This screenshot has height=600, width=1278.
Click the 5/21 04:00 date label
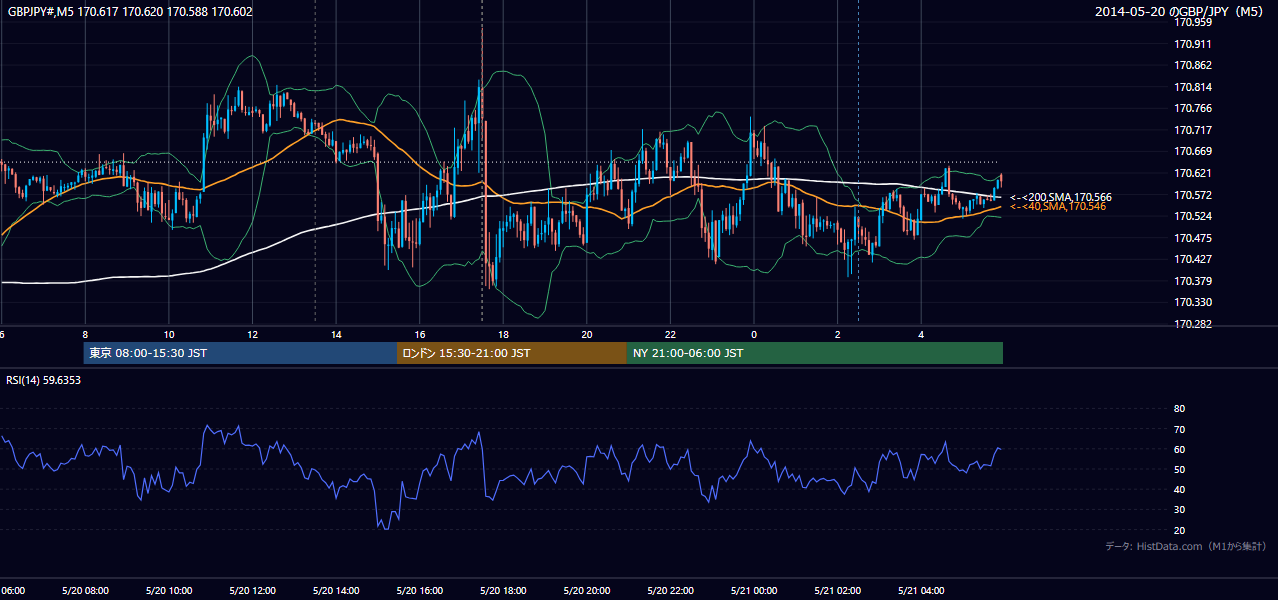[x=920, y=591]
